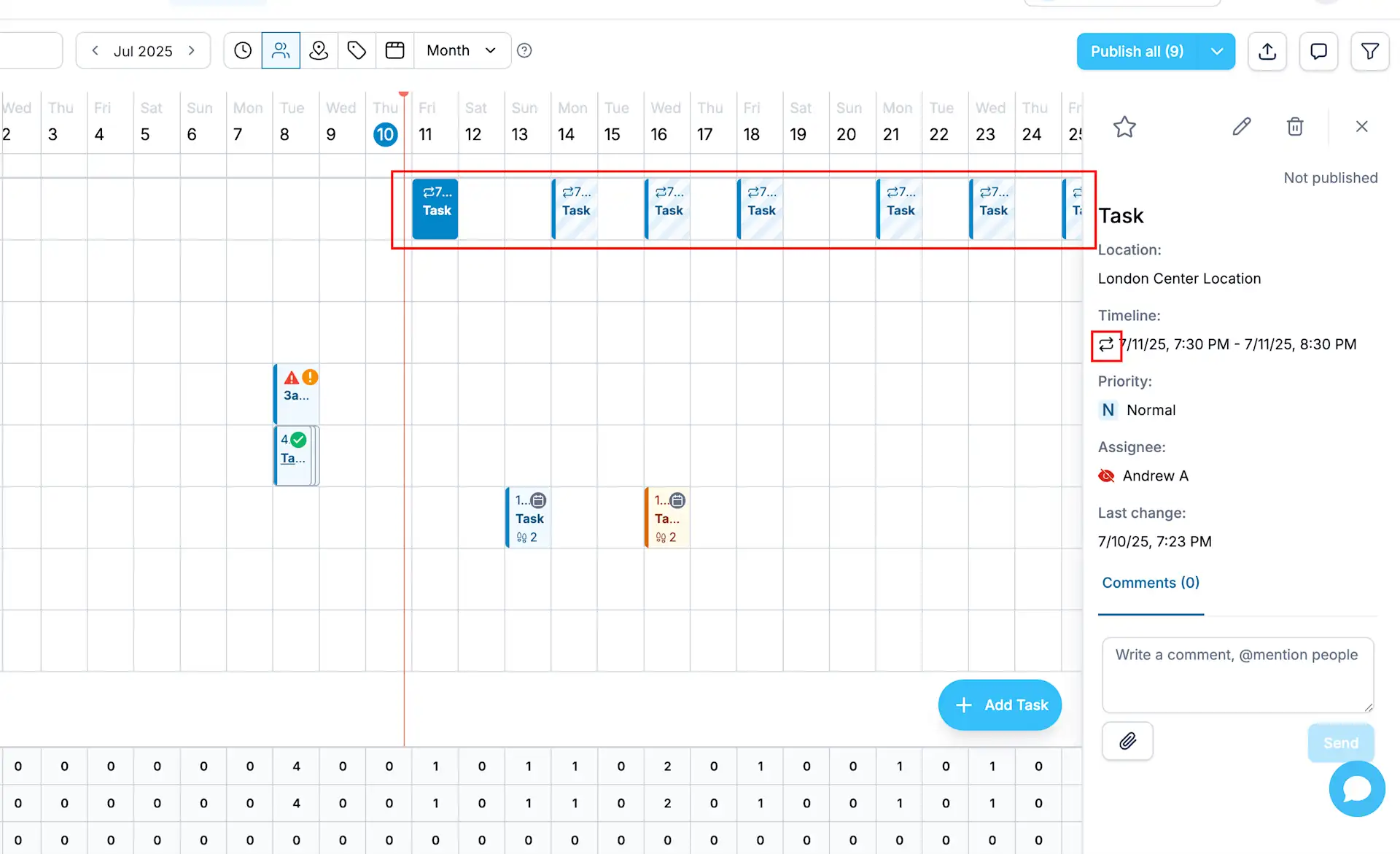Click the comment text field
This screenshot has width=1400, height=854.
1237,675
